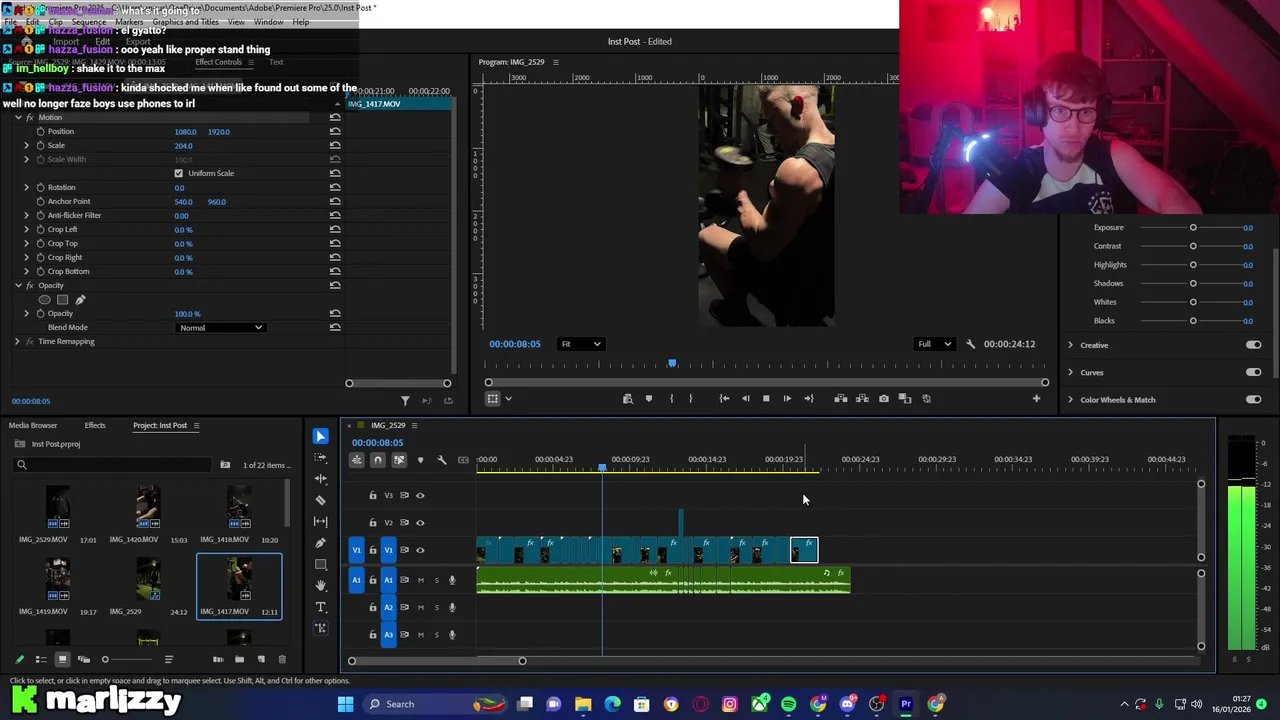1280x720 pixels.
Task: Click Go to In point button
Action: (x=724, y=399)
